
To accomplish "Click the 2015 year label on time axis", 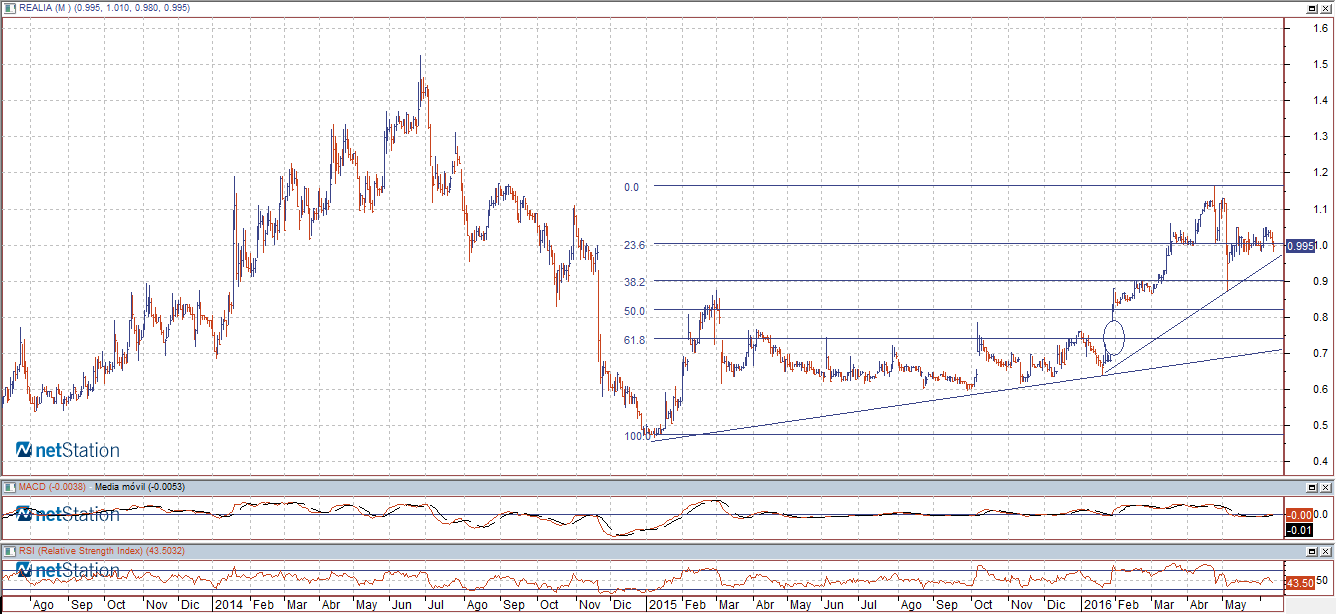I will 663,605.
